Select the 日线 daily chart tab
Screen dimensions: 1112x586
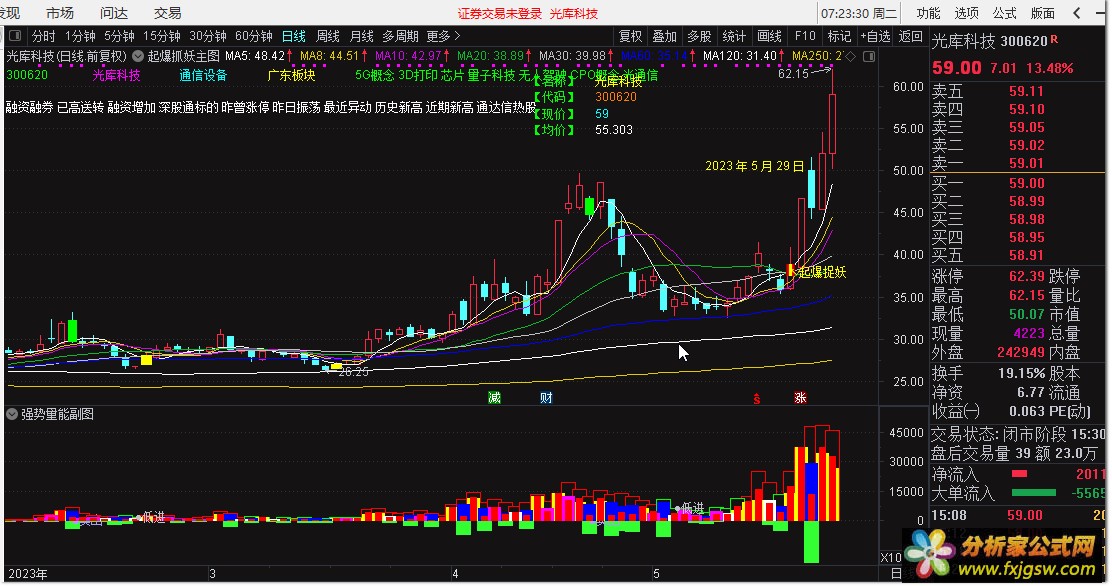click(x=294, y=35)
